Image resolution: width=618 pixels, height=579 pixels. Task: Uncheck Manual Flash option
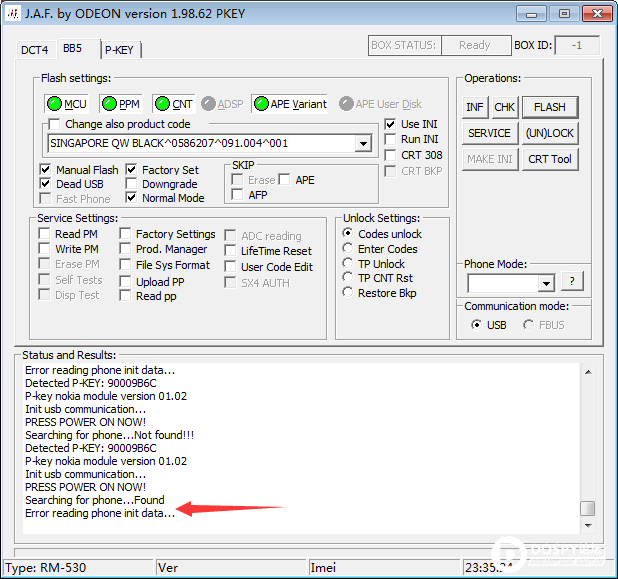click(x=45, y=169)
